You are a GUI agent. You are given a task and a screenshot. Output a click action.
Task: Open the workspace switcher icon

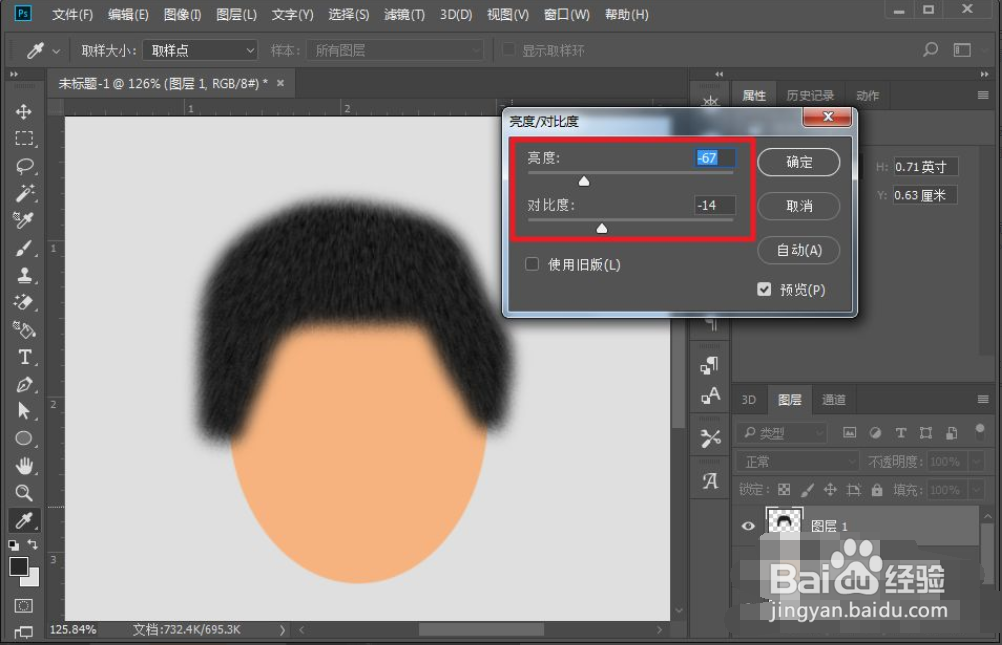coord(962,50)
